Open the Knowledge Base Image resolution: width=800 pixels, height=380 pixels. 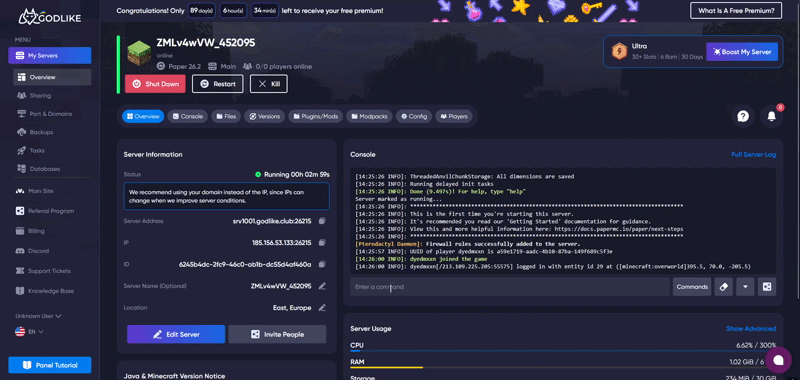pos(45,291)
